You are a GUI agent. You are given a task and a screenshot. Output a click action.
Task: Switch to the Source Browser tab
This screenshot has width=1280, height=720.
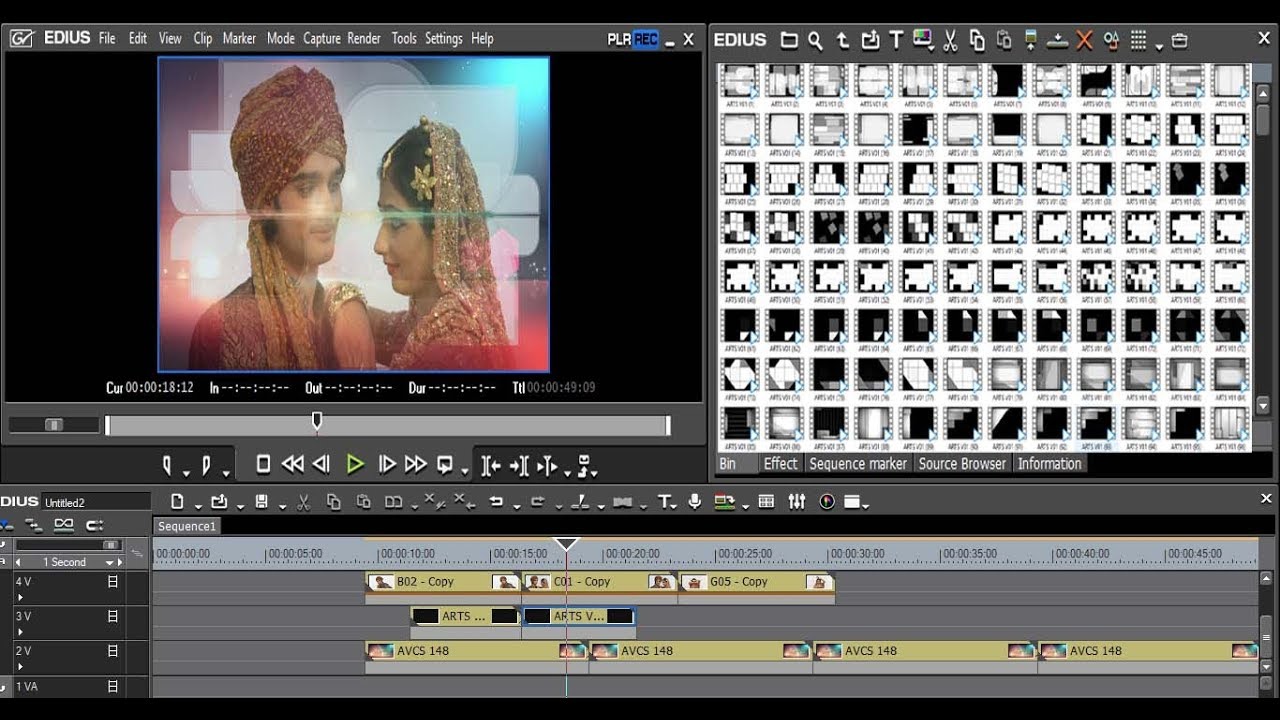[x=963, y=464]
